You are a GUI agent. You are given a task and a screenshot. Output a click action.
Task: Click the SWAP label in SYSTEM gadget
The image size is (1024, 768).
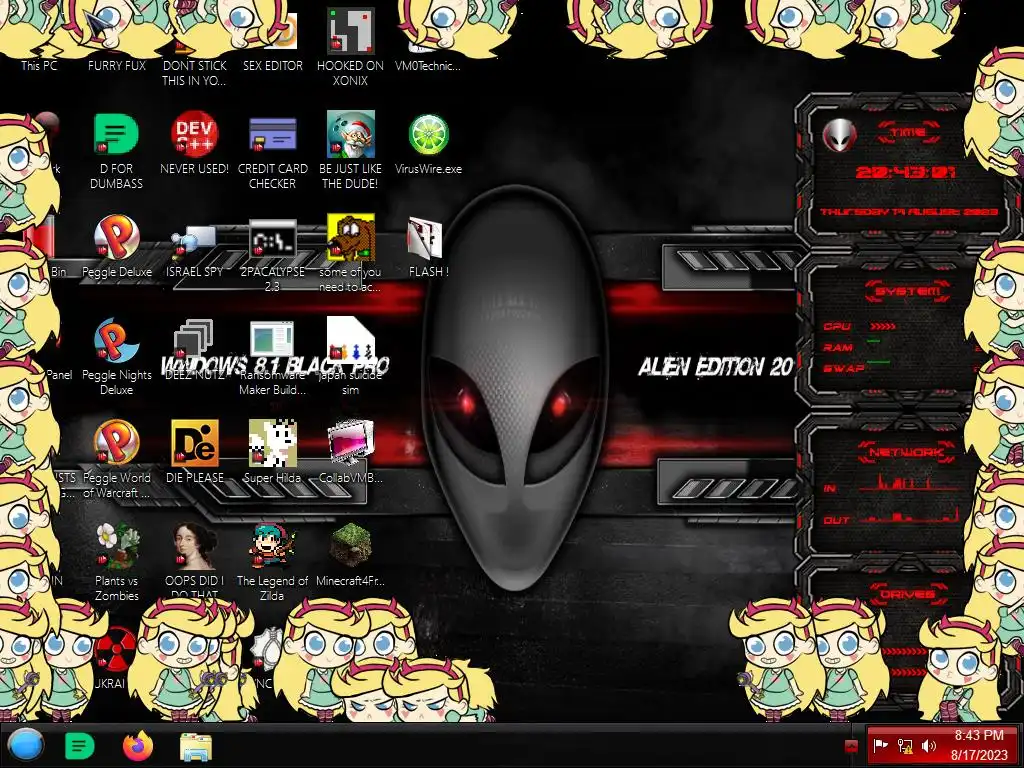pos(844,368)
